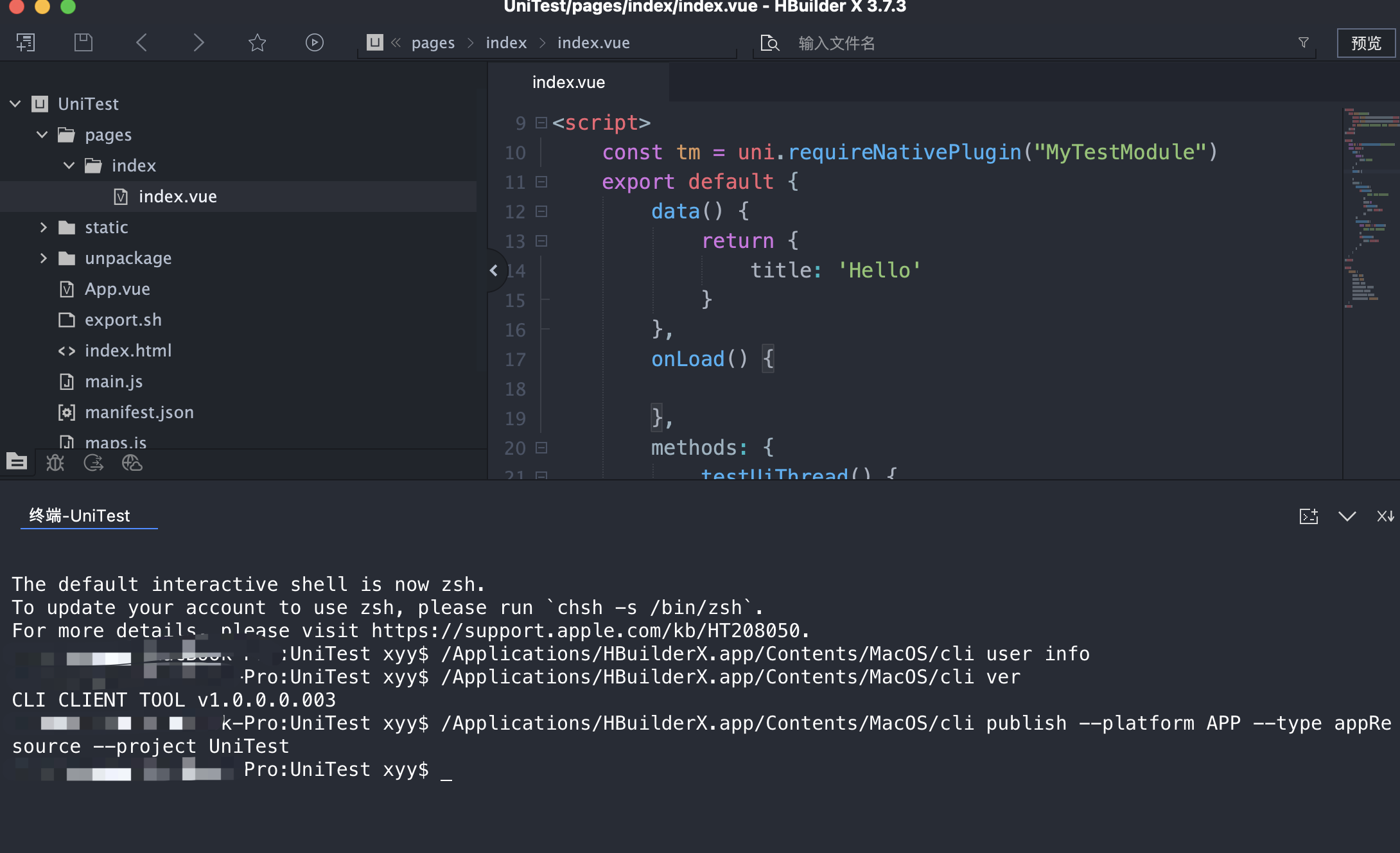Open main.js in the file tree

tap(114, 382)
